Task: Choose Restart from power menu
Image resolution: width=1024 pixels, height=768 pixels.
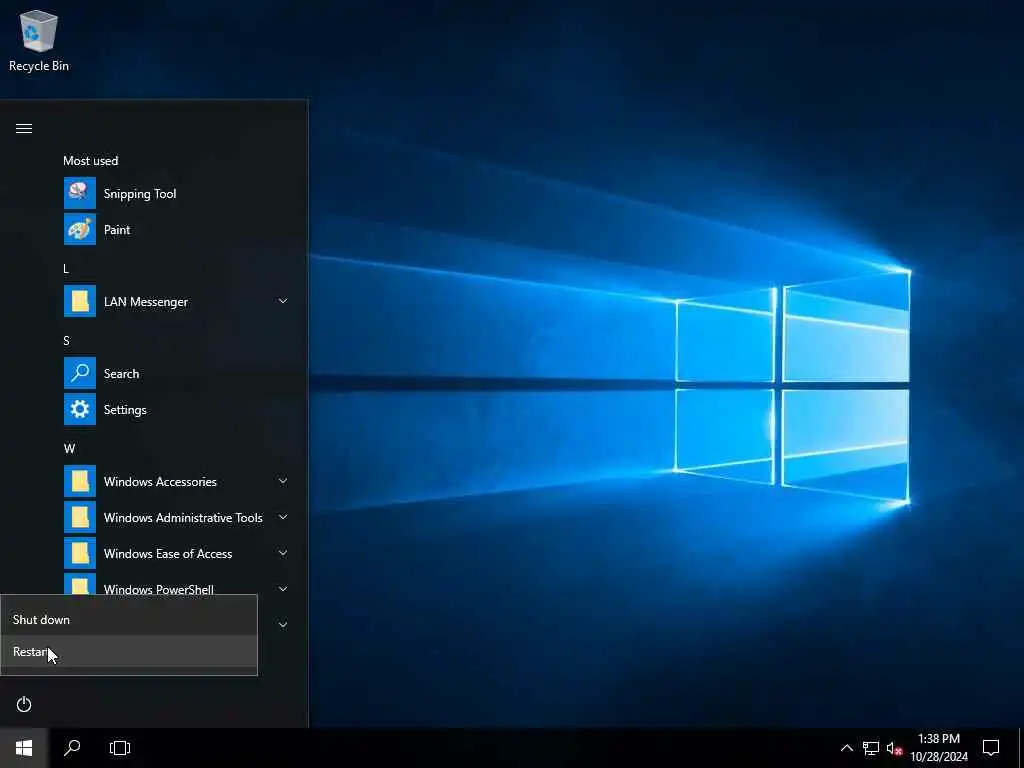Action: [x=129, y=652]
